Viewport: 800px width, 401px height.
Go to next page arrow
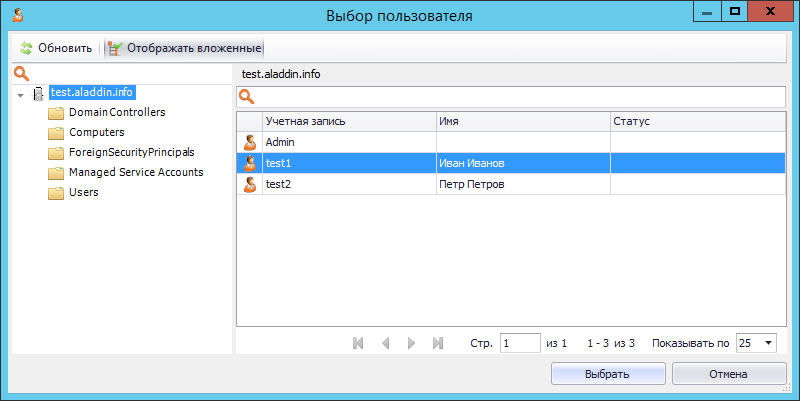pyautogui.click(x=411, y=343)
